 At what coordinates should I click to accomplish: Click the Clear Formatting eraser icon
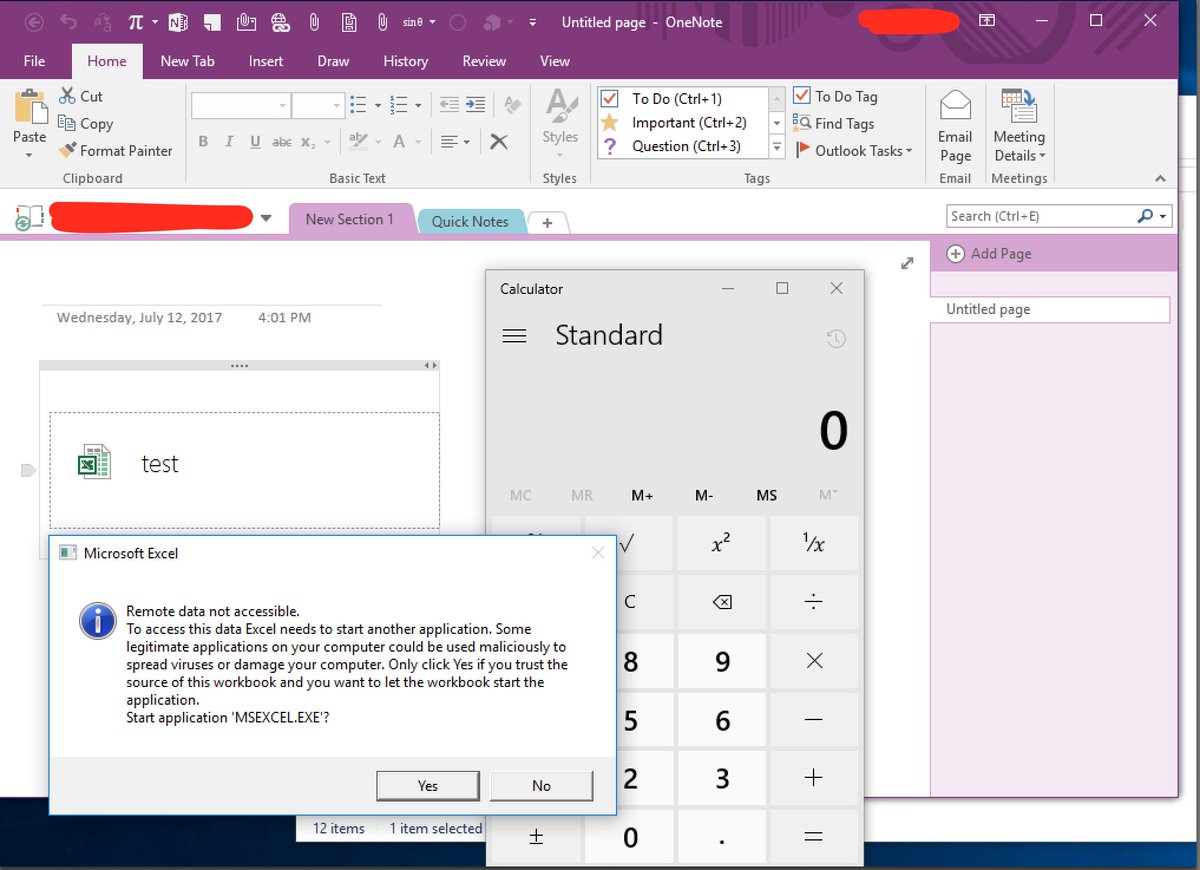click(x=513, y=104)
